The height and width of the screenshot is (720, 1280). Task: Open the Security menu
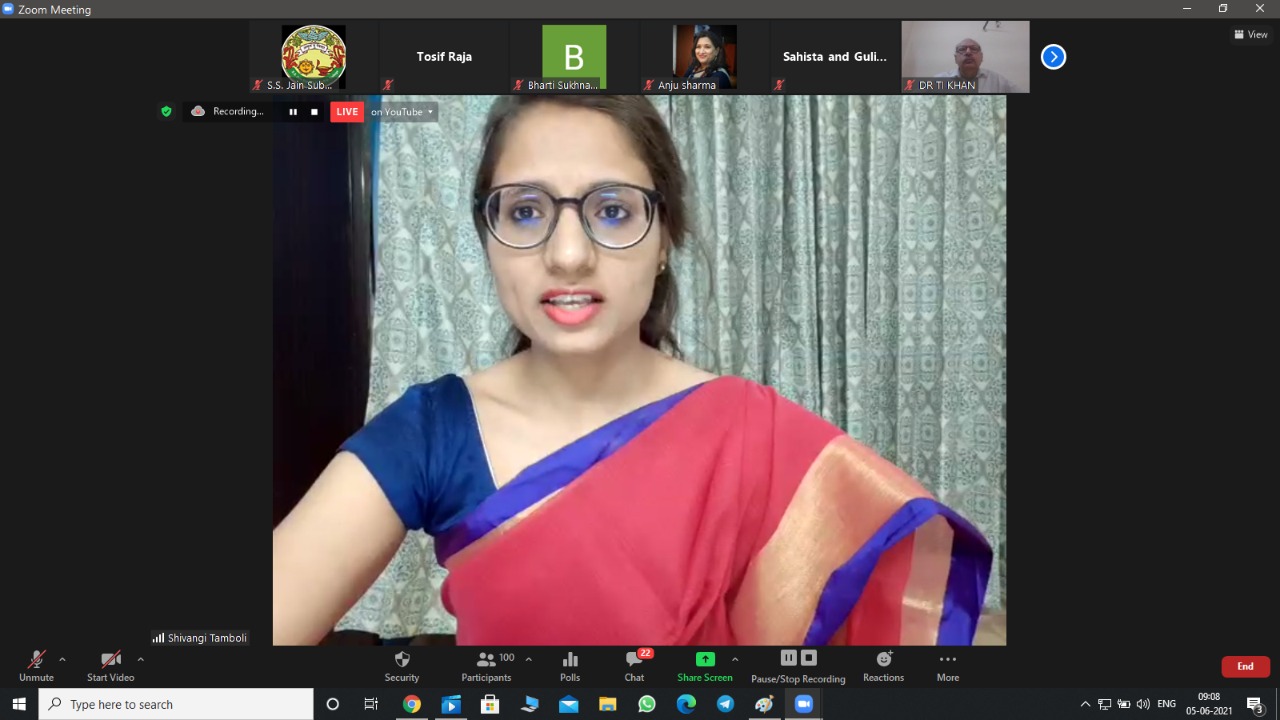pos(402,666)
